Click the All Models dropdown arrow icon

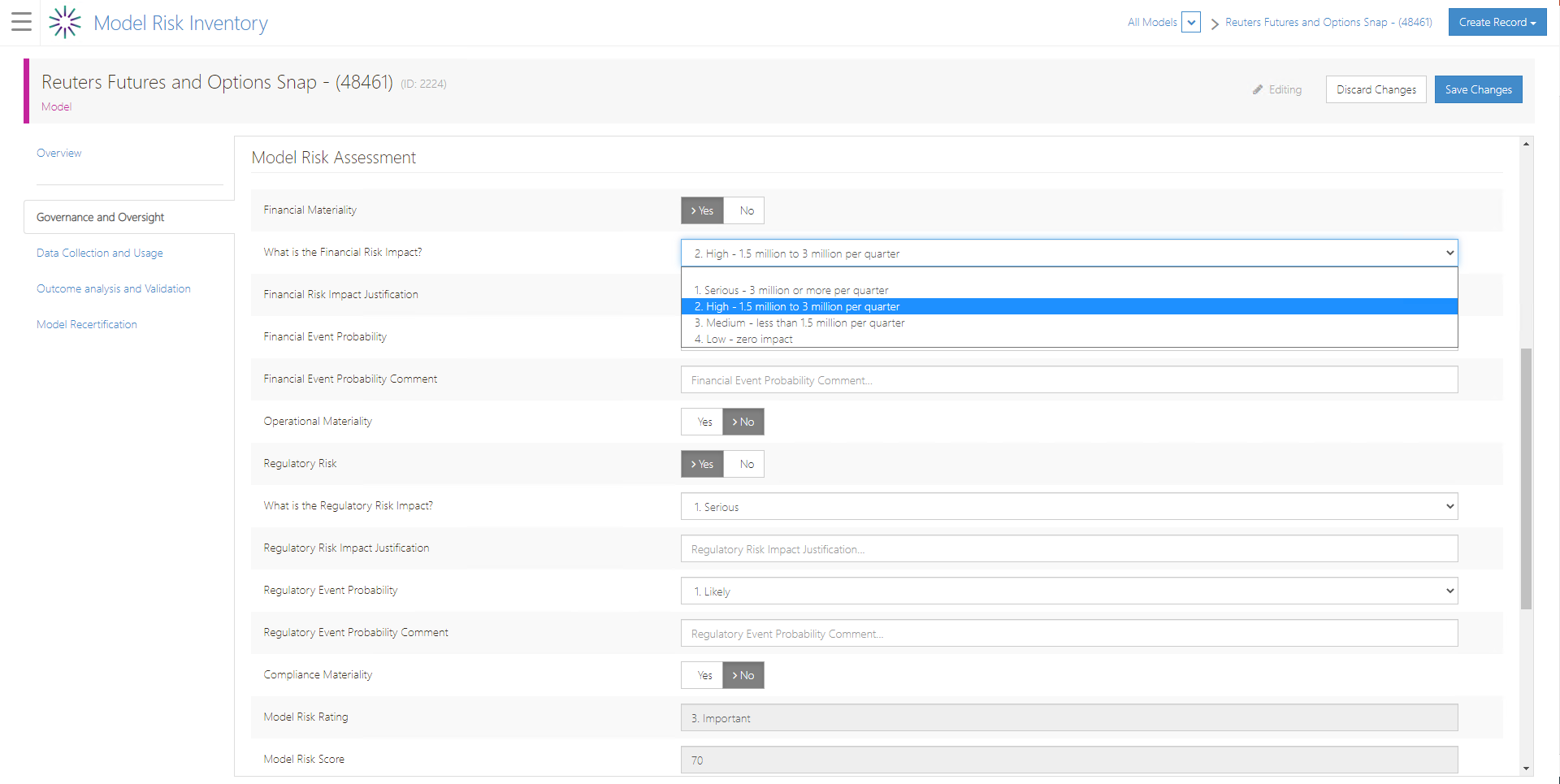1191,22
